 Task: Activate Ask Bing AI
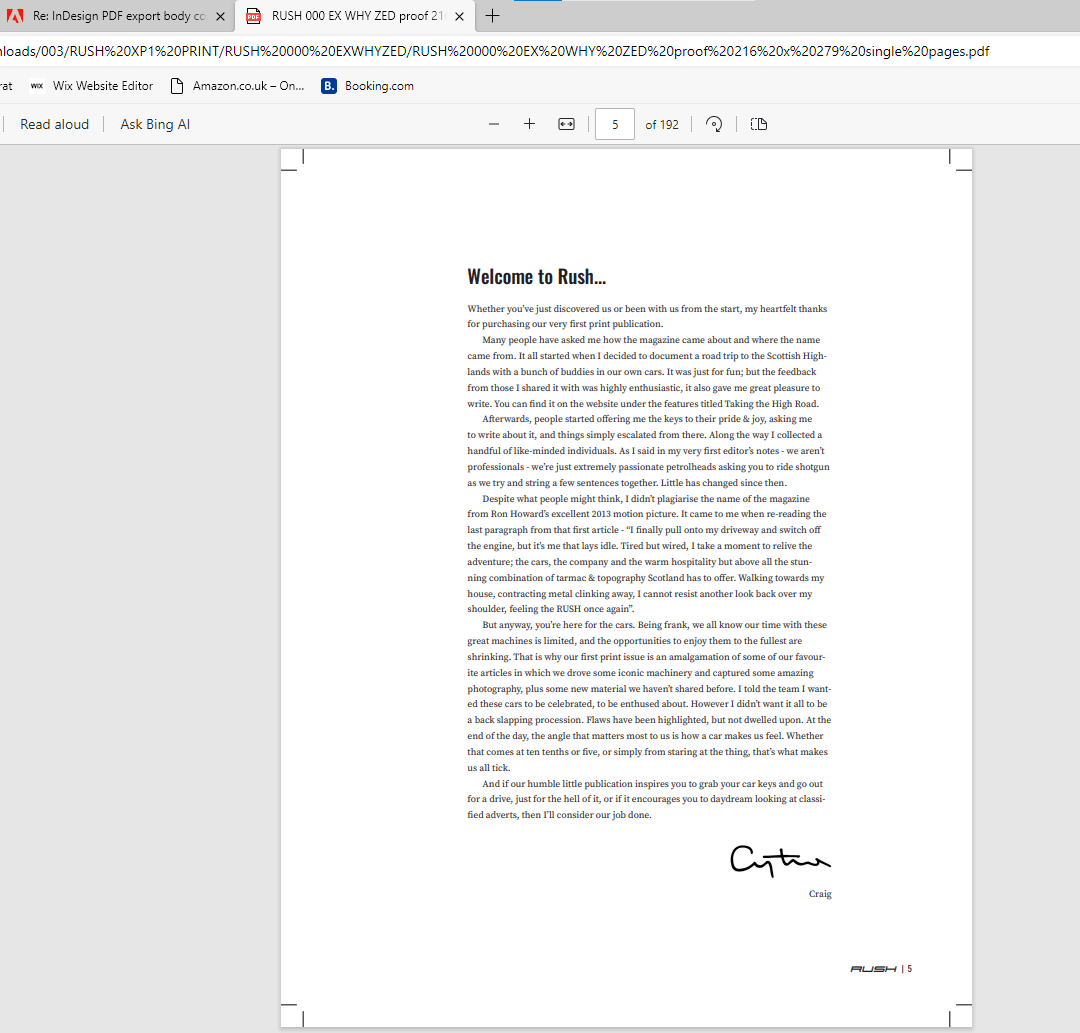coord(154,124)
